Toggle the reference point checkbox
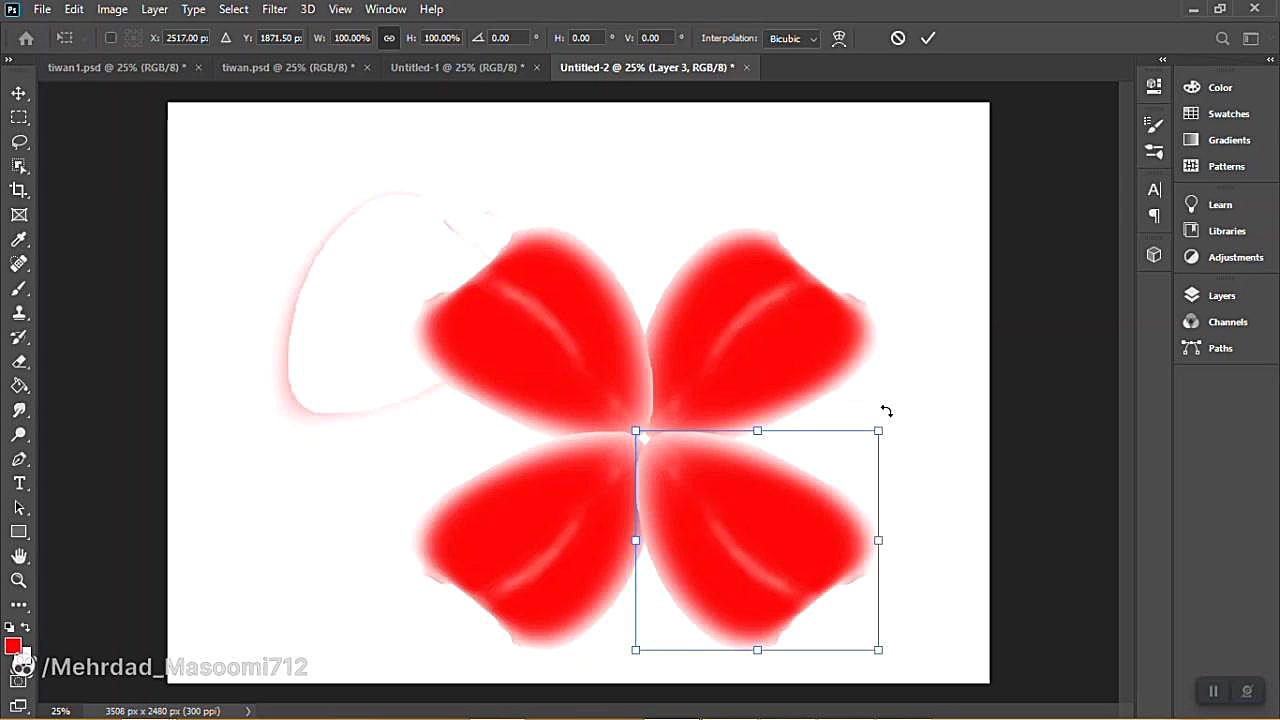1280x720 pixels. 110,38
